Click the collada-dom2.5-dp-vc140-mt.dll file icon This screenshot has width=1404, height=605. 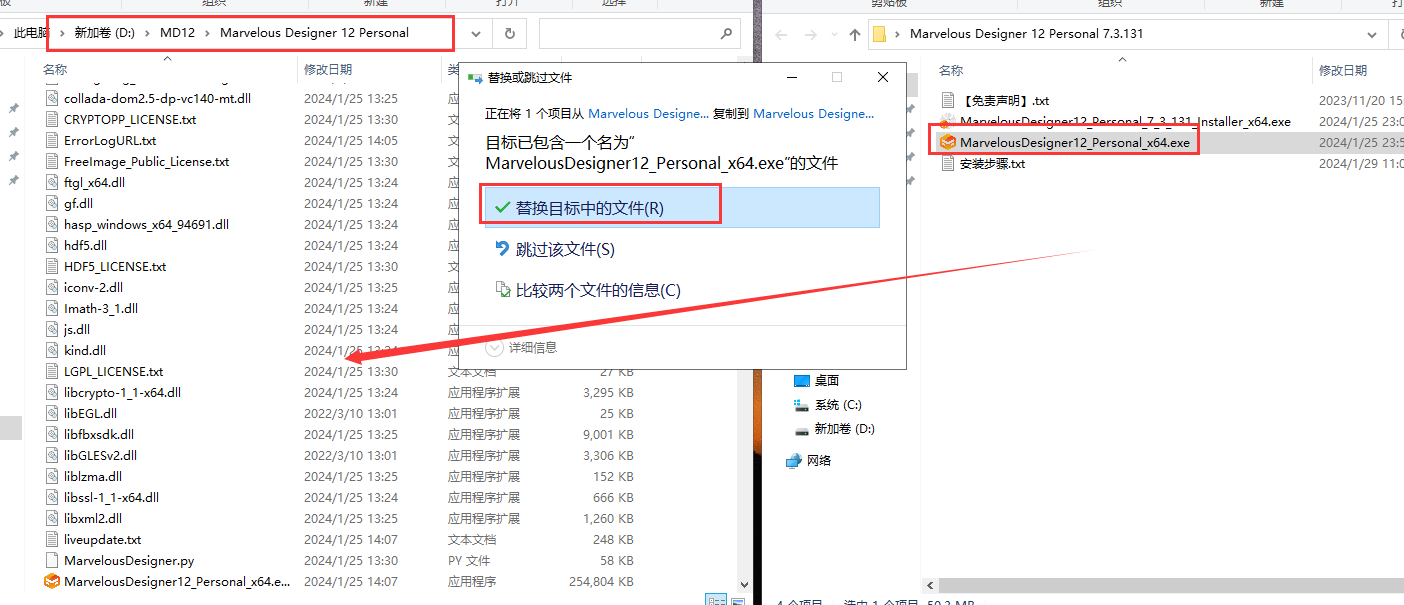pyautogui.click(x=54, y=98)
